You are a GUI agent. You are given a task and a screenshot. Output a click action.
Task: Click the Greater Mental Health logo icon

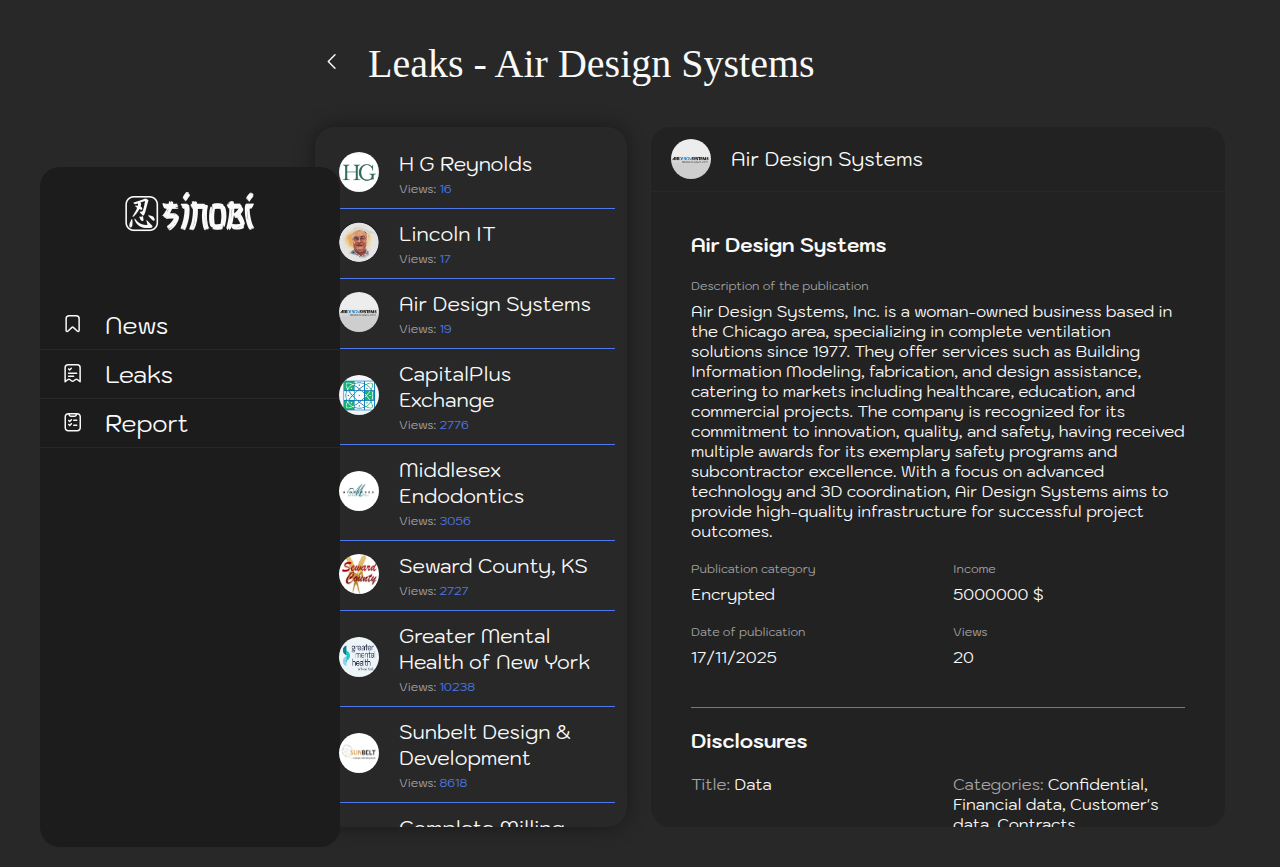click(x=359, y=657)
